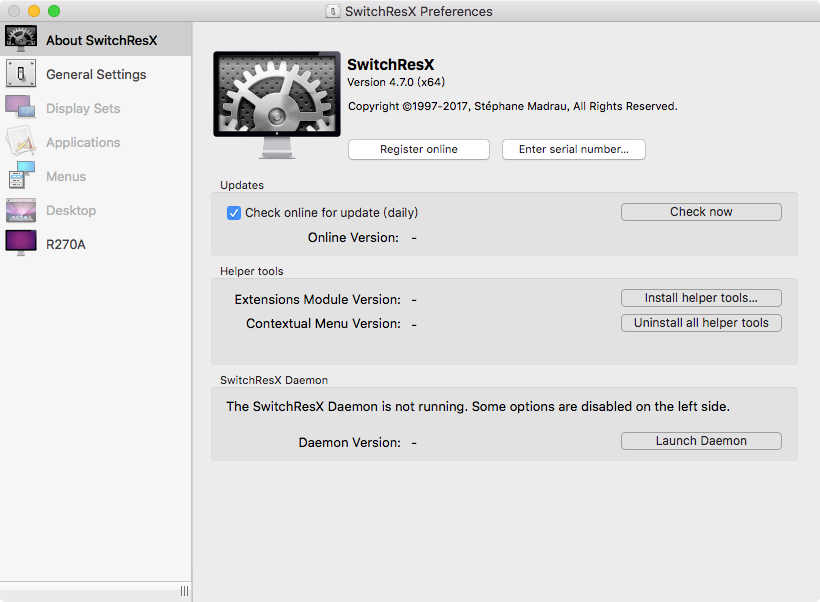Click the 'Updates' section heading
820x602 pixels.
coord(242,186)
